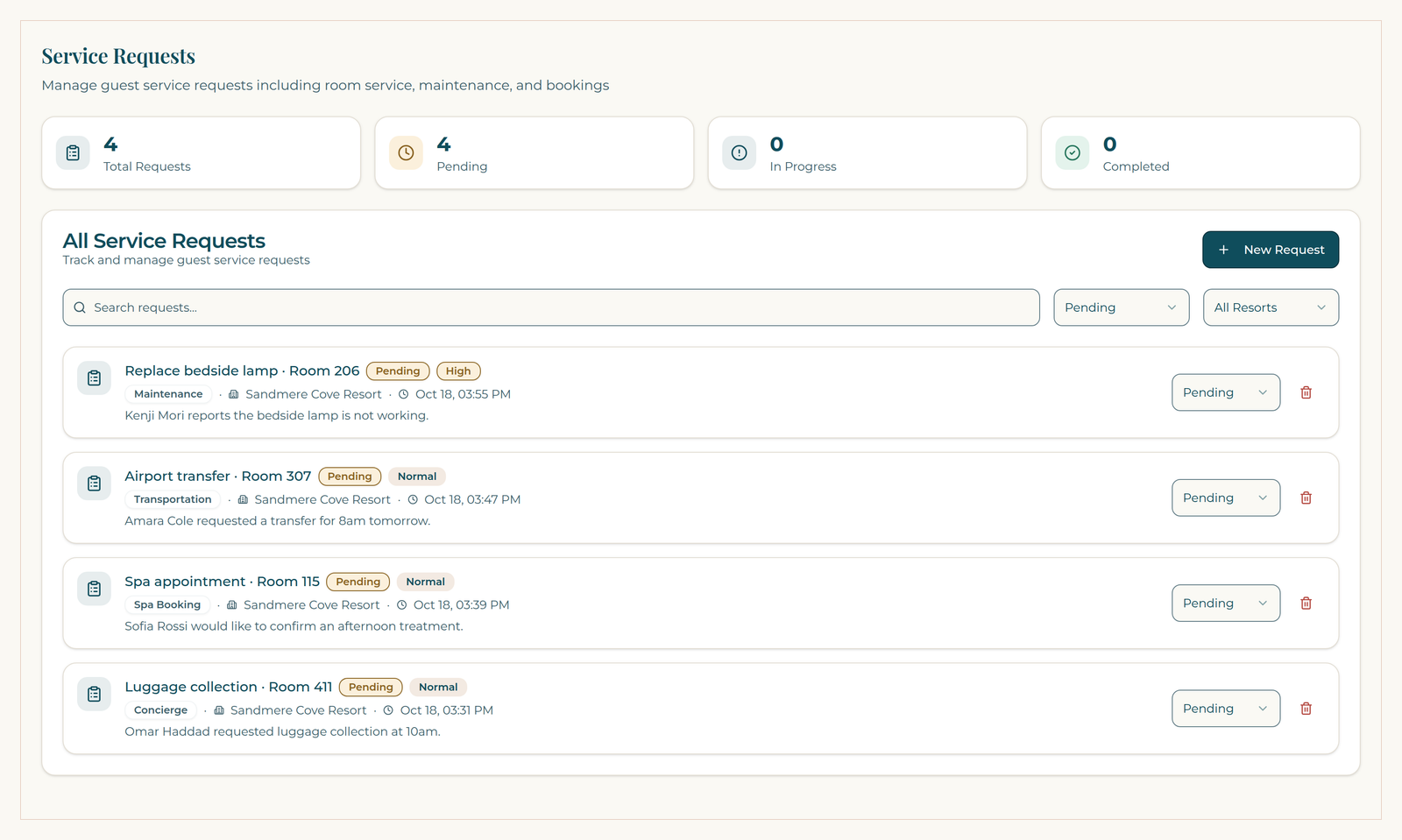The image size is (1402, 840).
Task: Click clipboard icon of Airport transfer row
Action: tap(94, 484)
